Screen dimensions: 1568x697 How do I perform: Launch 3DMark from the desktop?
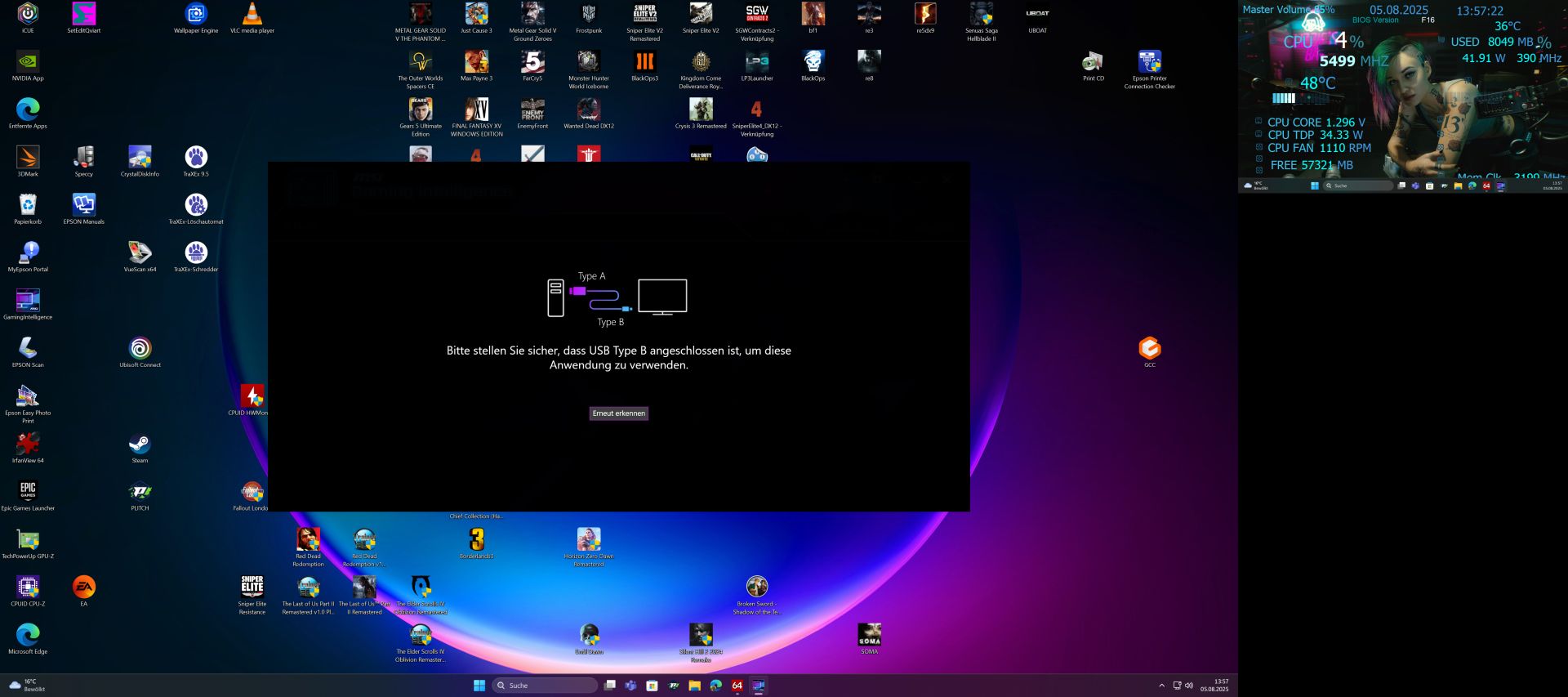(28, 162)
